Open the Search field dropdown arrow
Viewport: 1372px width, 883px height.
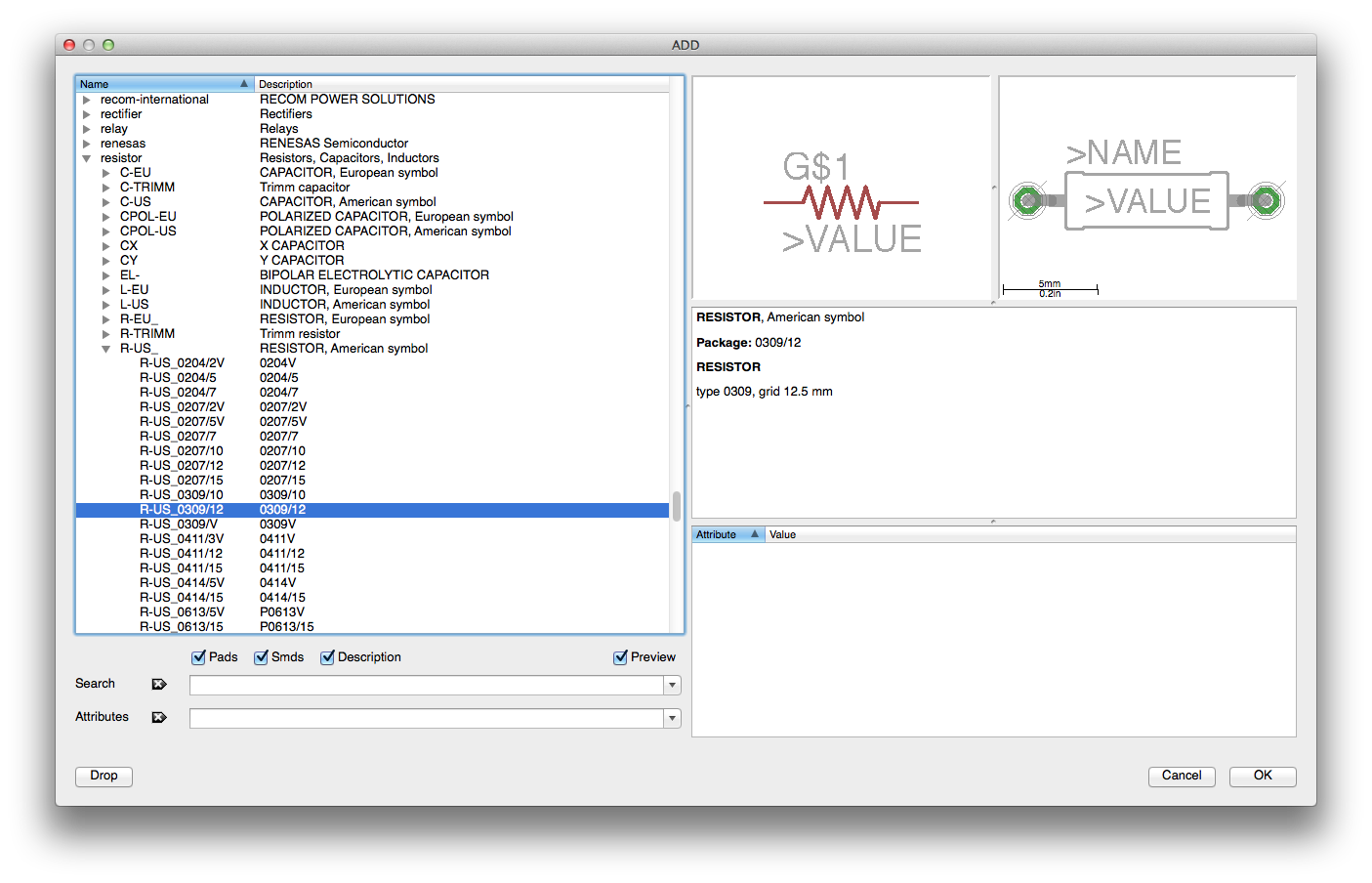(x=672, y=686)
